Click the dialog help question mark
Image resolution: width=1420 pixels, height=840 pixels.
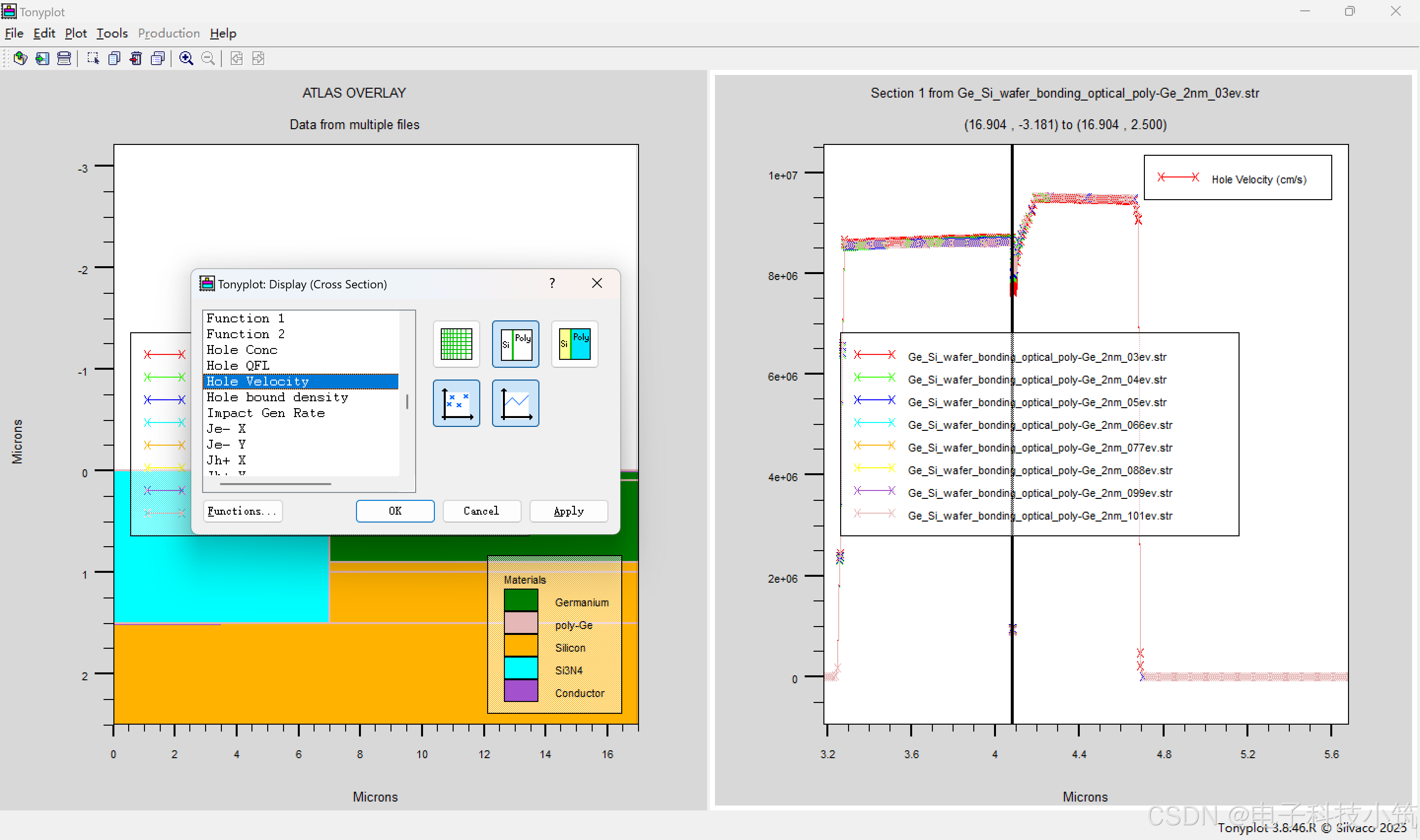pyautogui.click(x=552, y=283)
